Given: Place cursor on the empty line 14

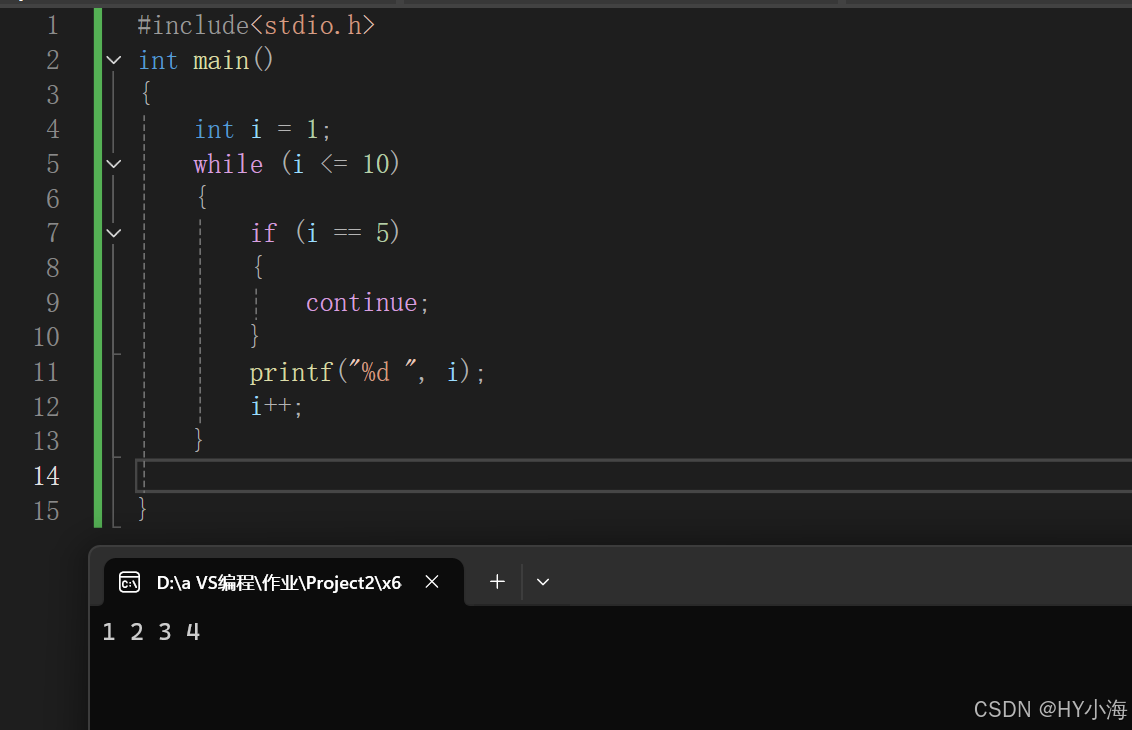Looking at the screenshot, I should point(634,476).
